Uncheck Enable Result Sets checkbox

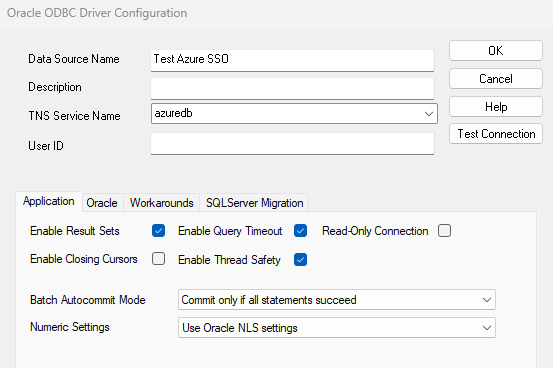(158, 231)
